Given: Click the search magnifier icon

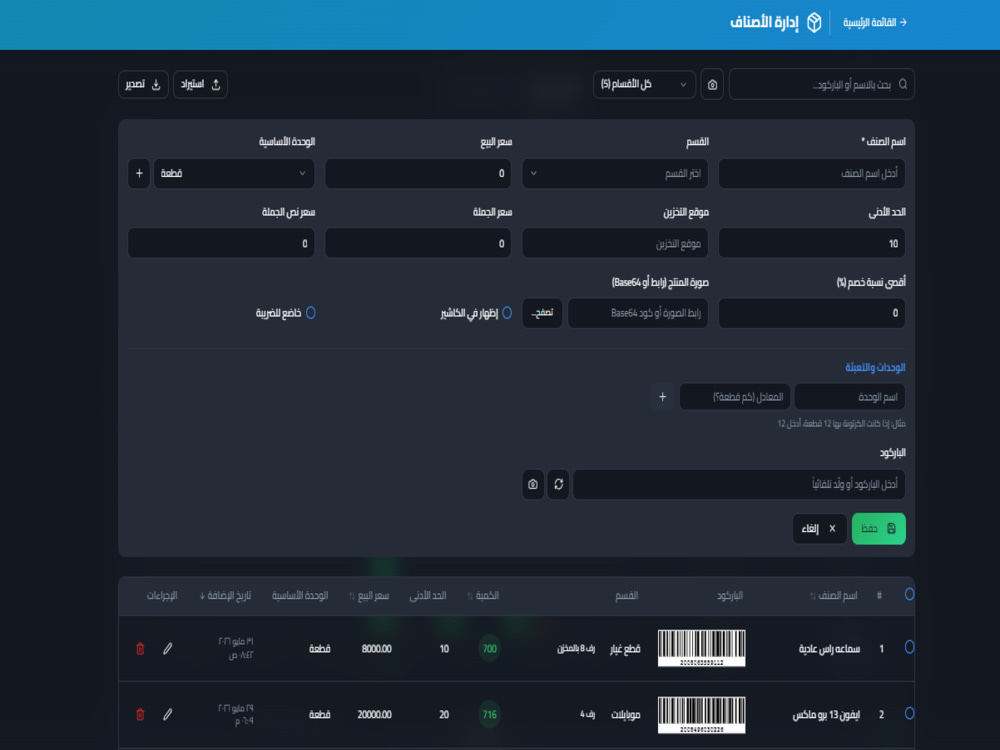Looking at the screenshot, I should pos(902,84).
